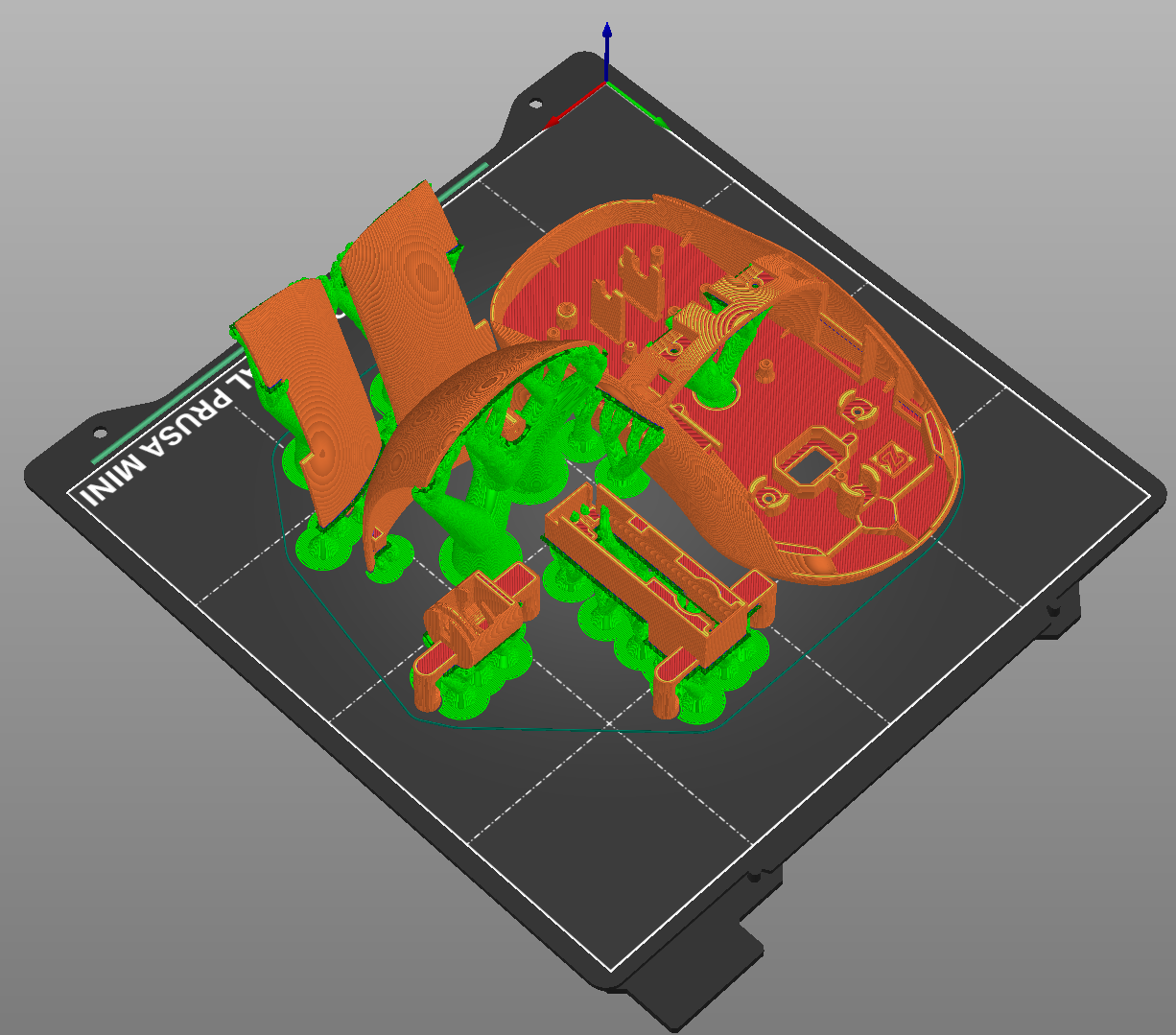The image size is (1176, 1035).
Task: Click the blue Z axis arrow
Action: tap(607, 53)
